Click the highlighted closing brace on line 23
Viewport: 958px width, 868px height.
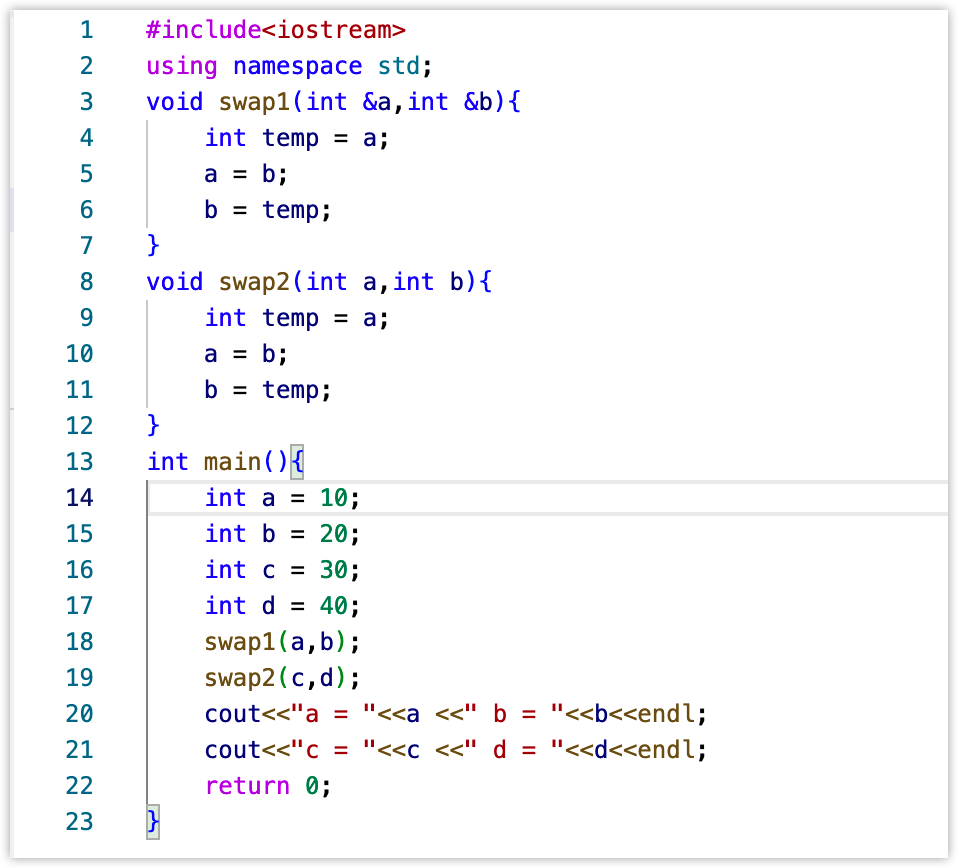click(x=153, y=822)
